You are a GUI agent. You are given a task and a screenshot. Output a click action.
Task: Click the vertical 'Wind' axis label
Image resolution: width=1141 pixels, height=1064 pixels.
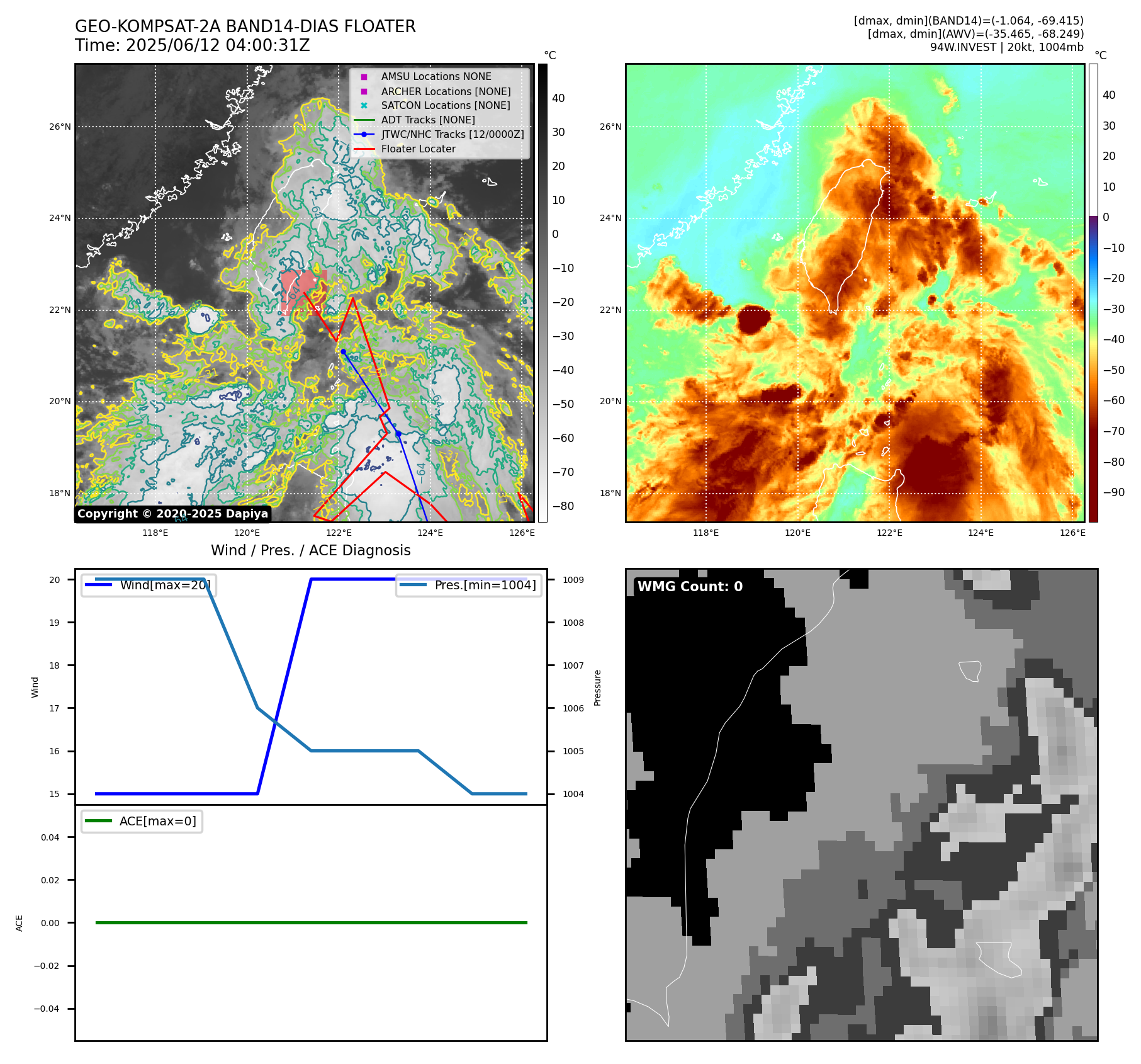[35, 687]
